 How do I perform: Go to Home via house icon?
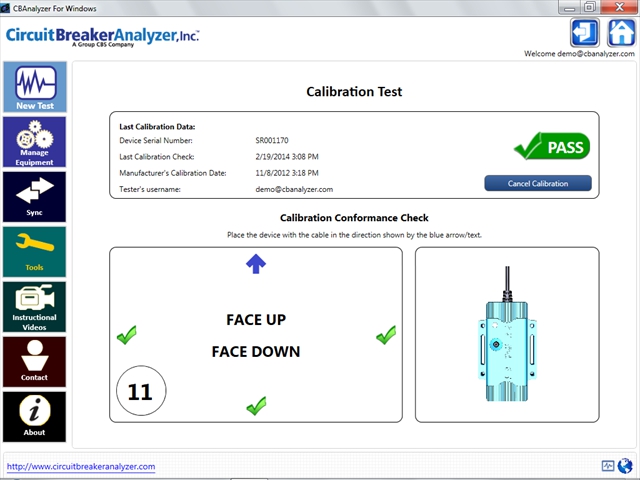(621, 33)
